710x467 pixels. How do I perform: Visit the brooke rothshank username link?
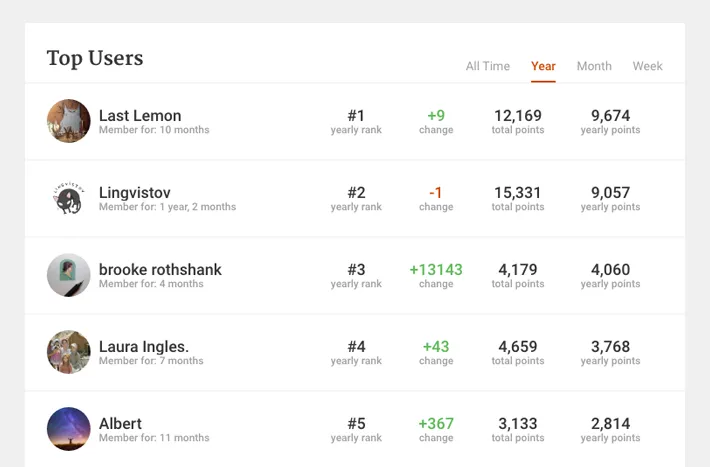pyautogui.click(x=160, y=270)
